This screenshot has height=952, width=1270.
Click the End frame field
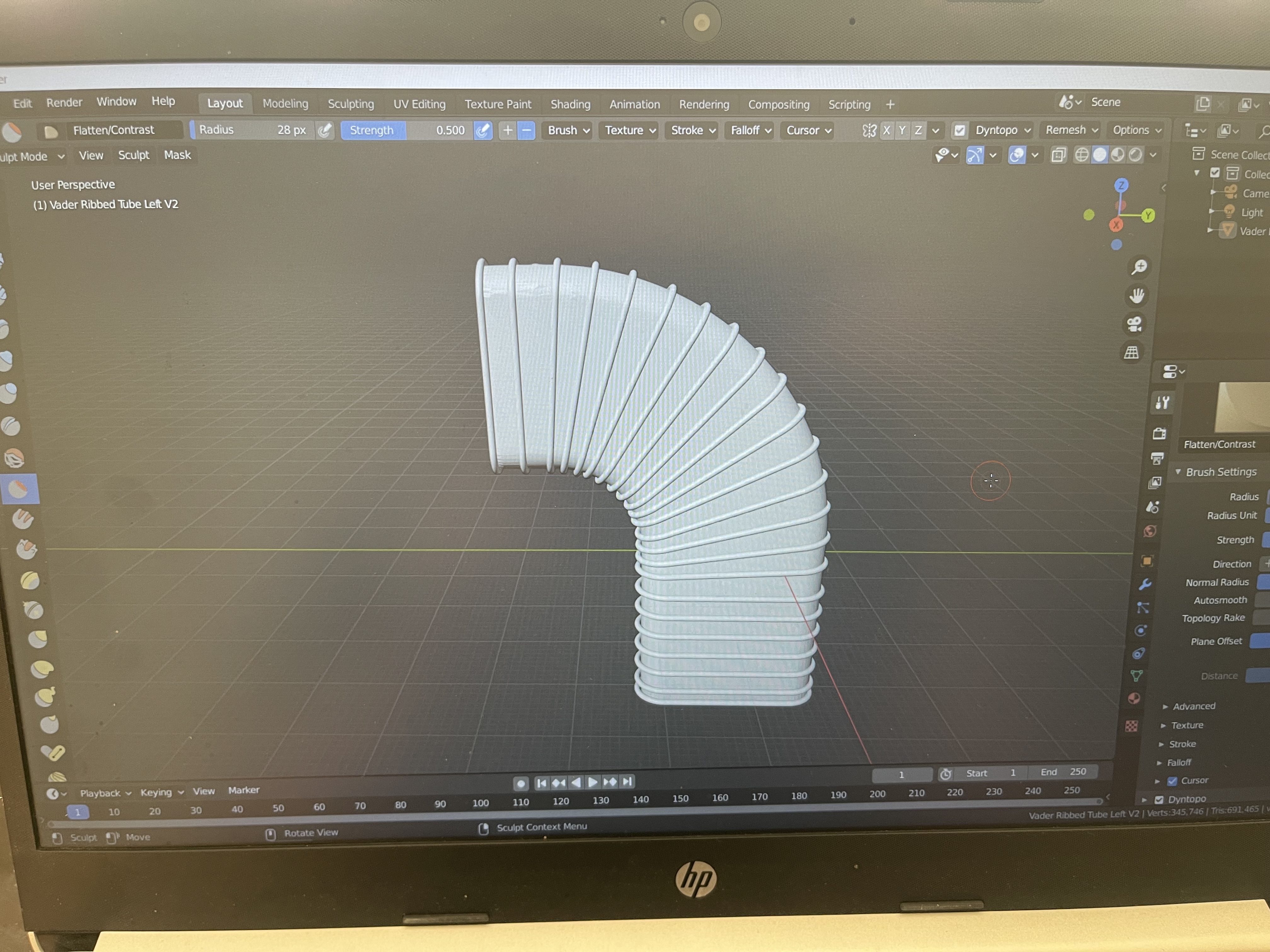click(x=1062, y=772)
